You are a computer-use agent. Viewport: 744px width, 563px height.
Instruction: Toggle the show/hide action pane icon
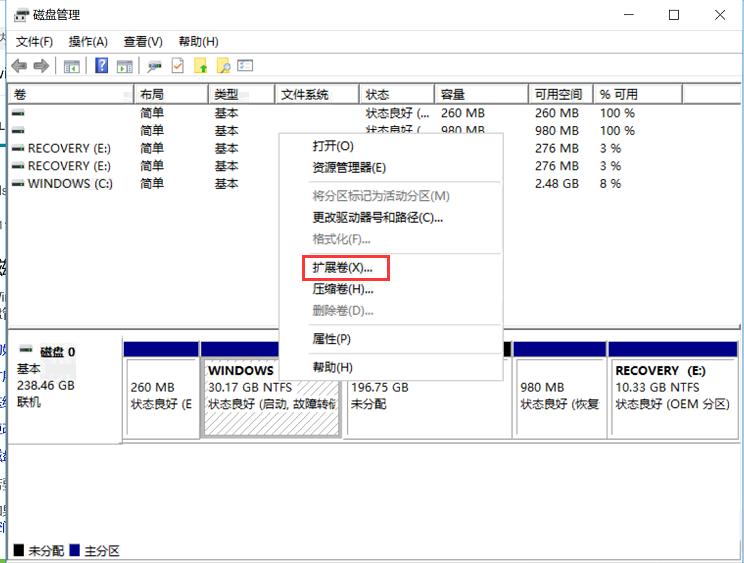[124, 66]
